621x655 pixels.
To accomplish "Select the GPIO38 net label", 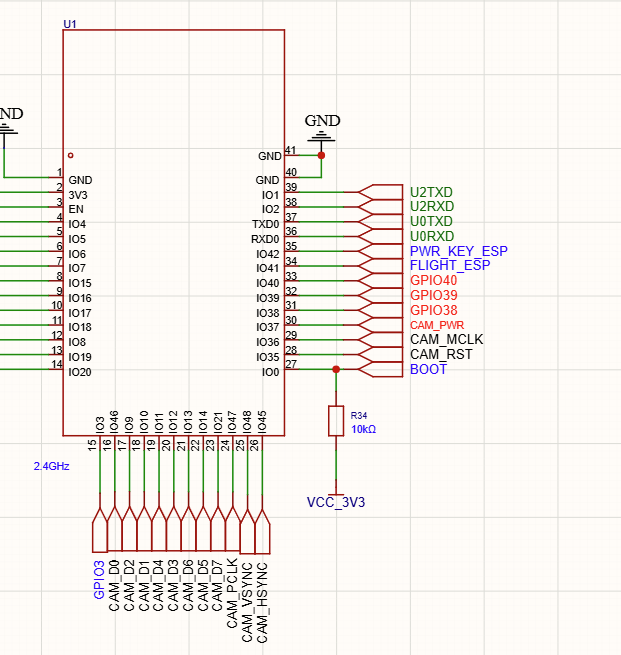I will click(433, 310).
